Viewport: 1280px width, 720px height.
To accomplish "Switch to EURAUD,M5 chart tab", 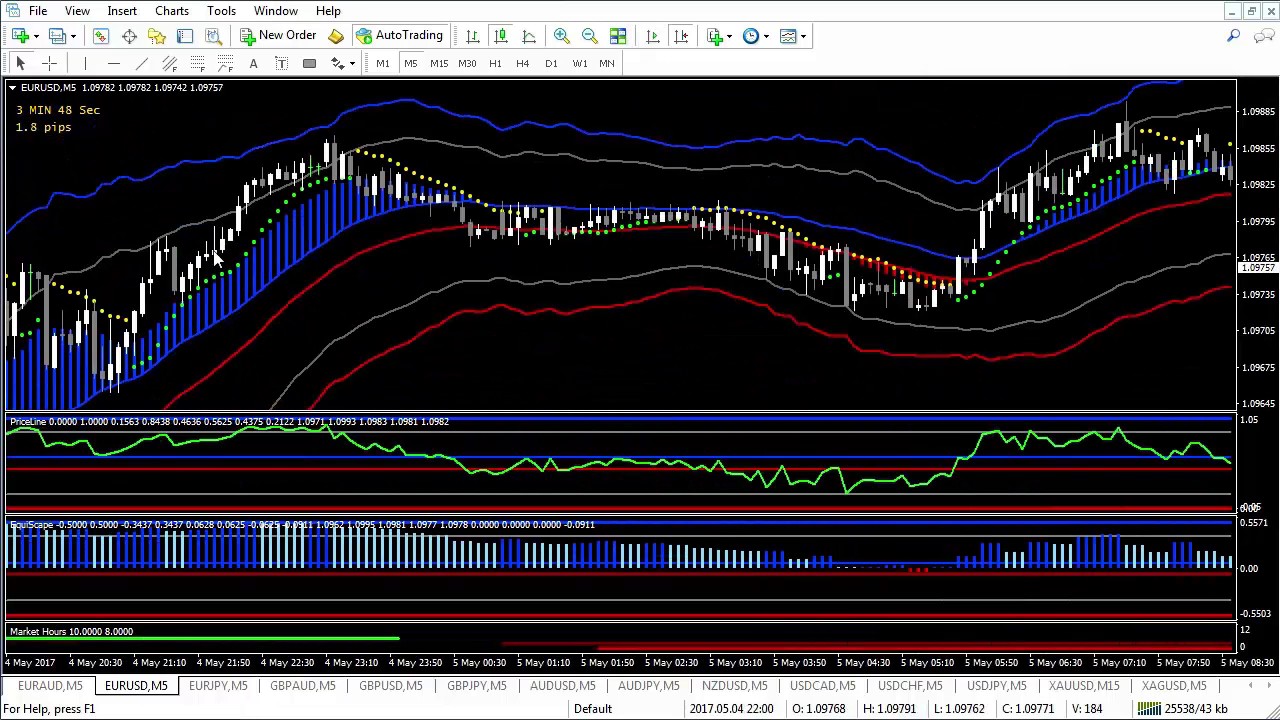I will click(x=50, y=686).
